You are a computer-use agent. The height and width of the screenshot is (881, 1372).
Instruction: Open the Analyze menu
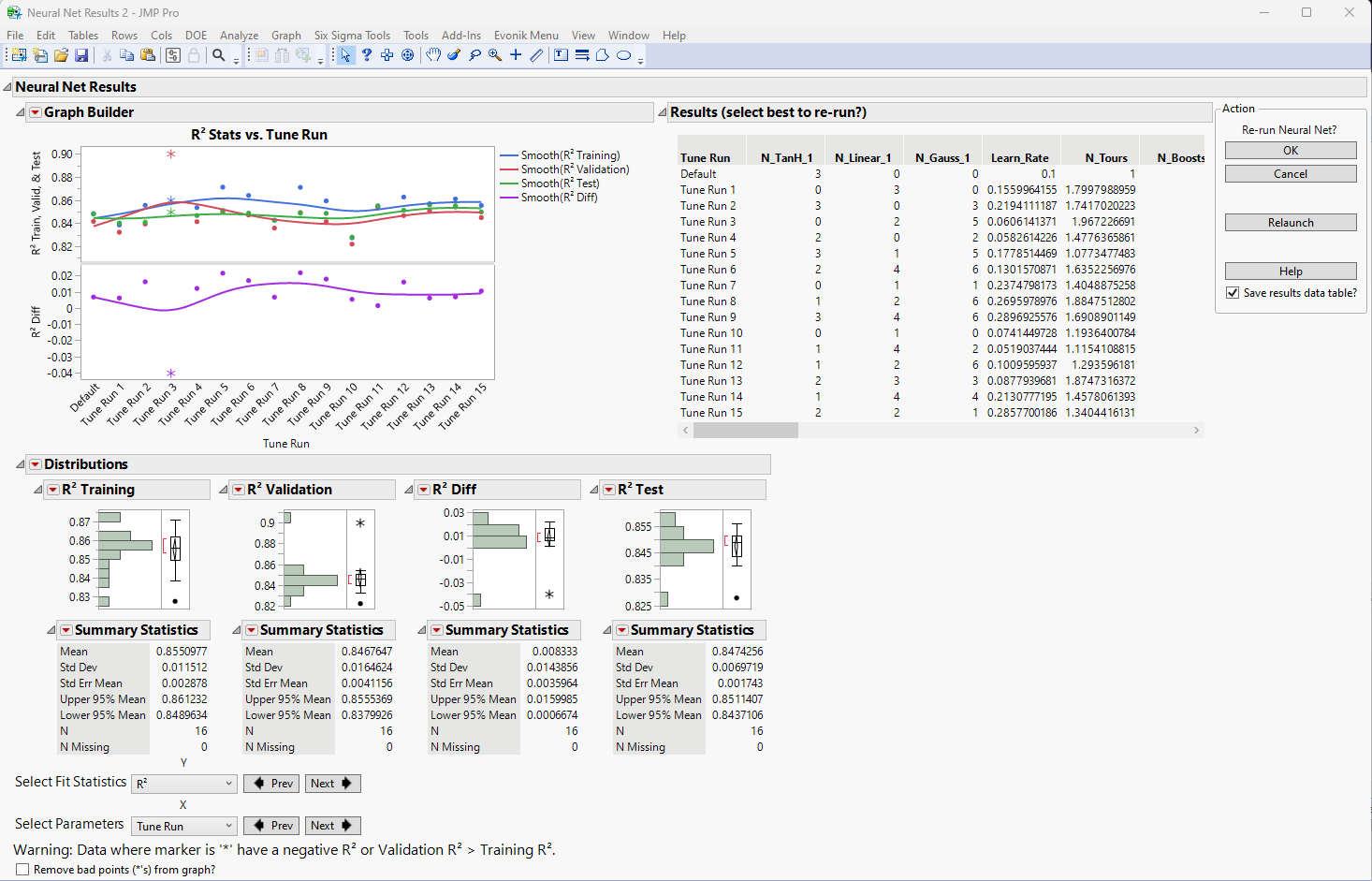click(x=239, y=36)
